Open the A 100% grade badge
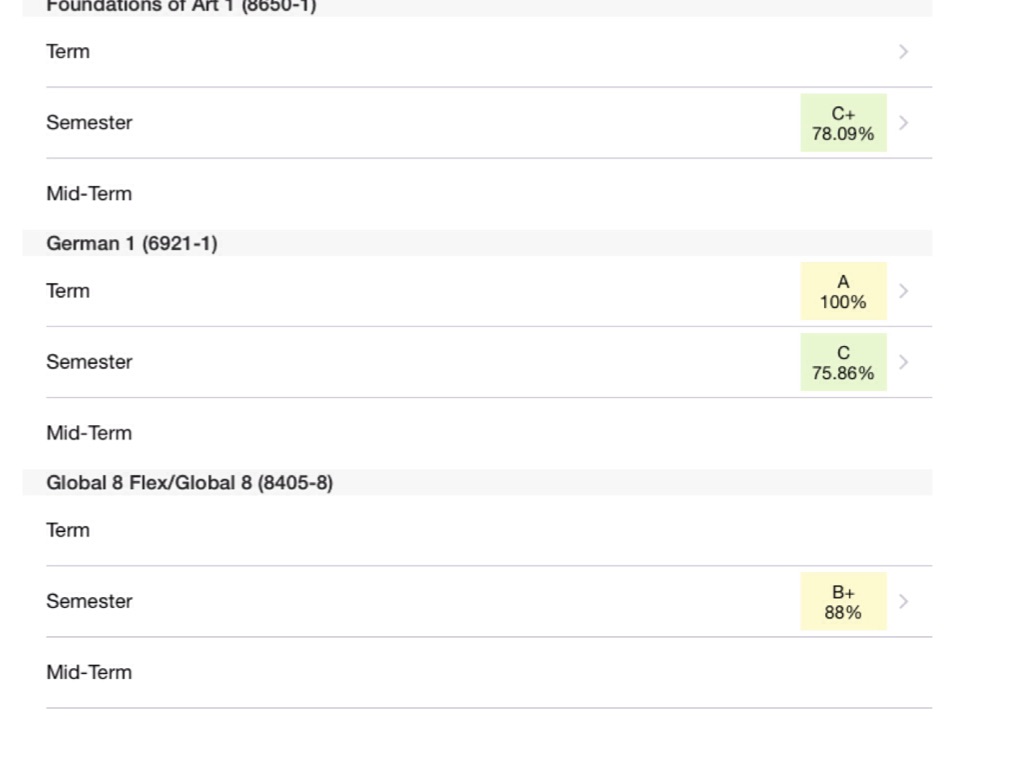1024x768 pixels. [843, 291]
